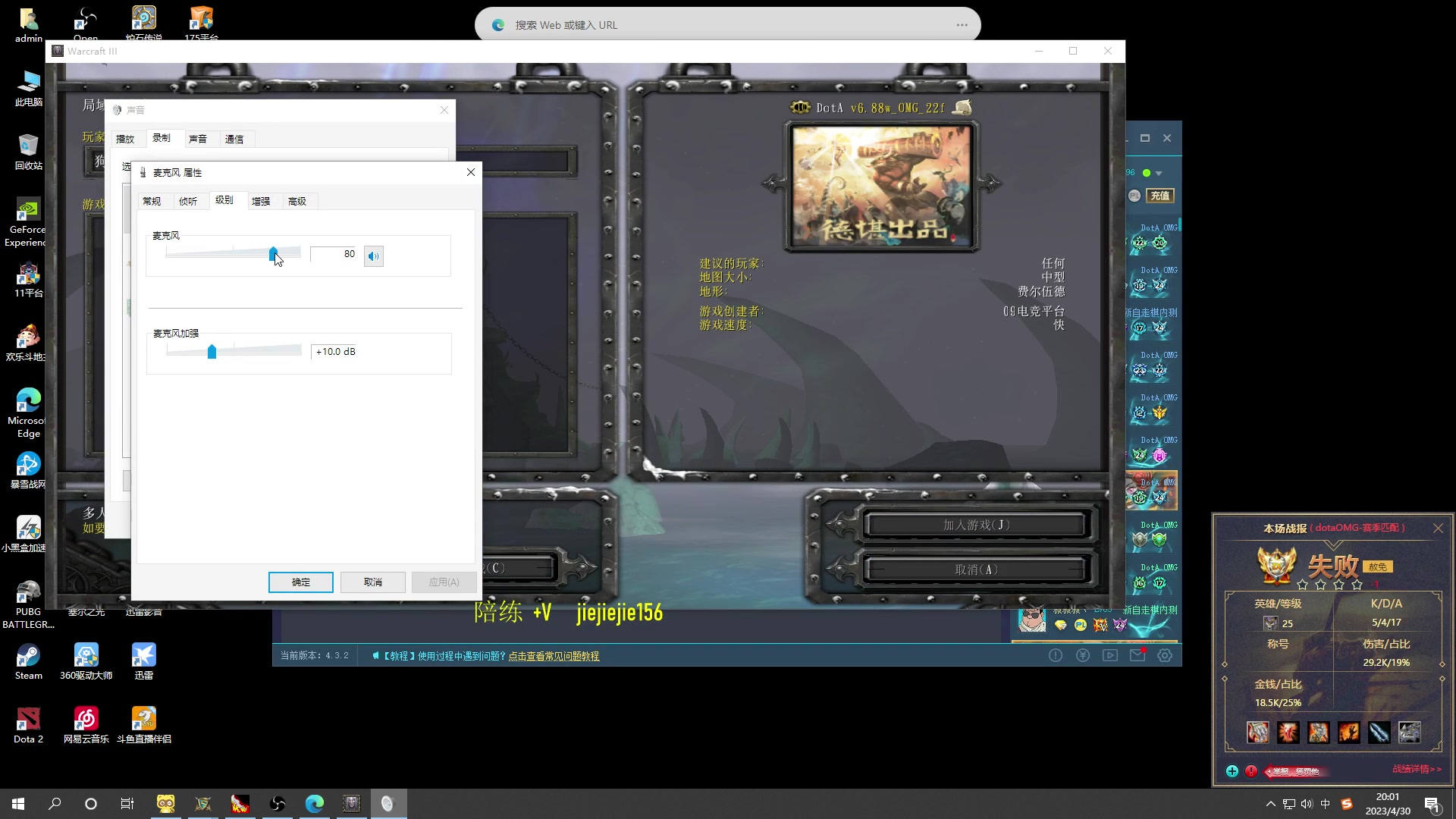The height and width of the screenshot is (819, 1456).
Task: Click the microphone level value field
Action: point(334,254)
